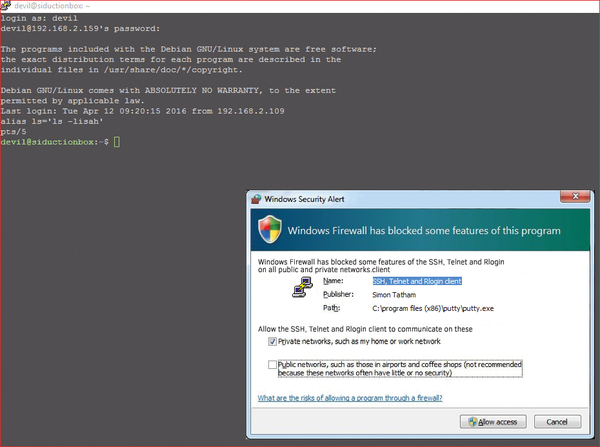600x447 pixels.
Task: Click the putty.exe path text
Action: tap(433, 308)
